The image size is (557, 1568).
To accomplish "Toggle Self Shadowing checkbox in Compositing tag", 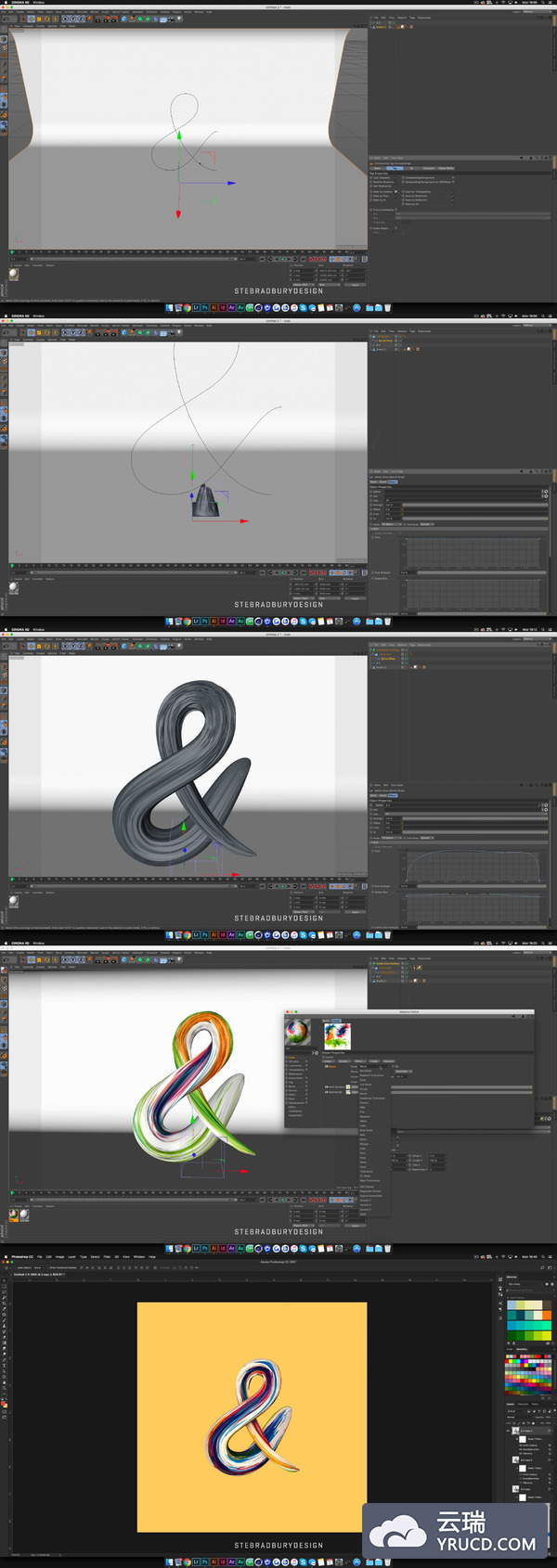I will tap(395, 186).
